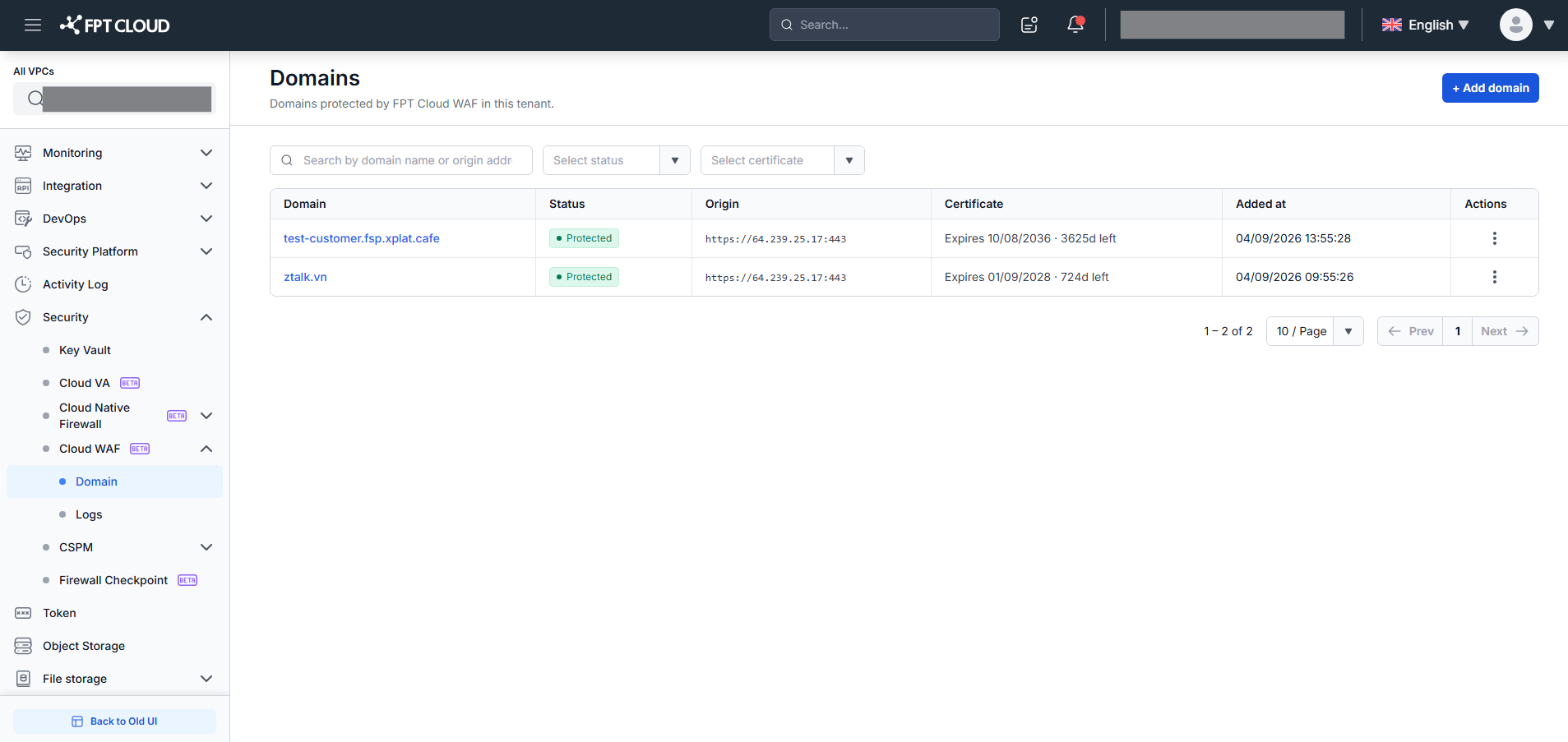This screenshot has width=1568, height=742.
Task: Open the Select certificate dropdown
Action: point(782,160)
